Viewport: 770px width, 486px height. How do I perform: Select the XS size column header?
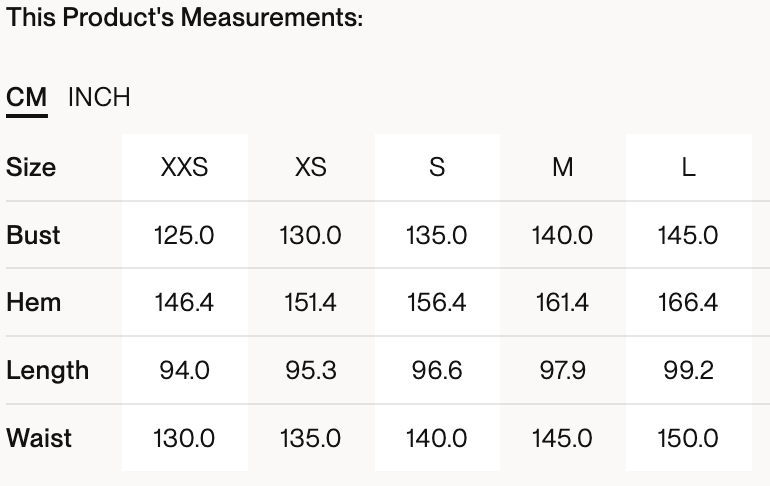pyautogui.click(x=311, y=167)
